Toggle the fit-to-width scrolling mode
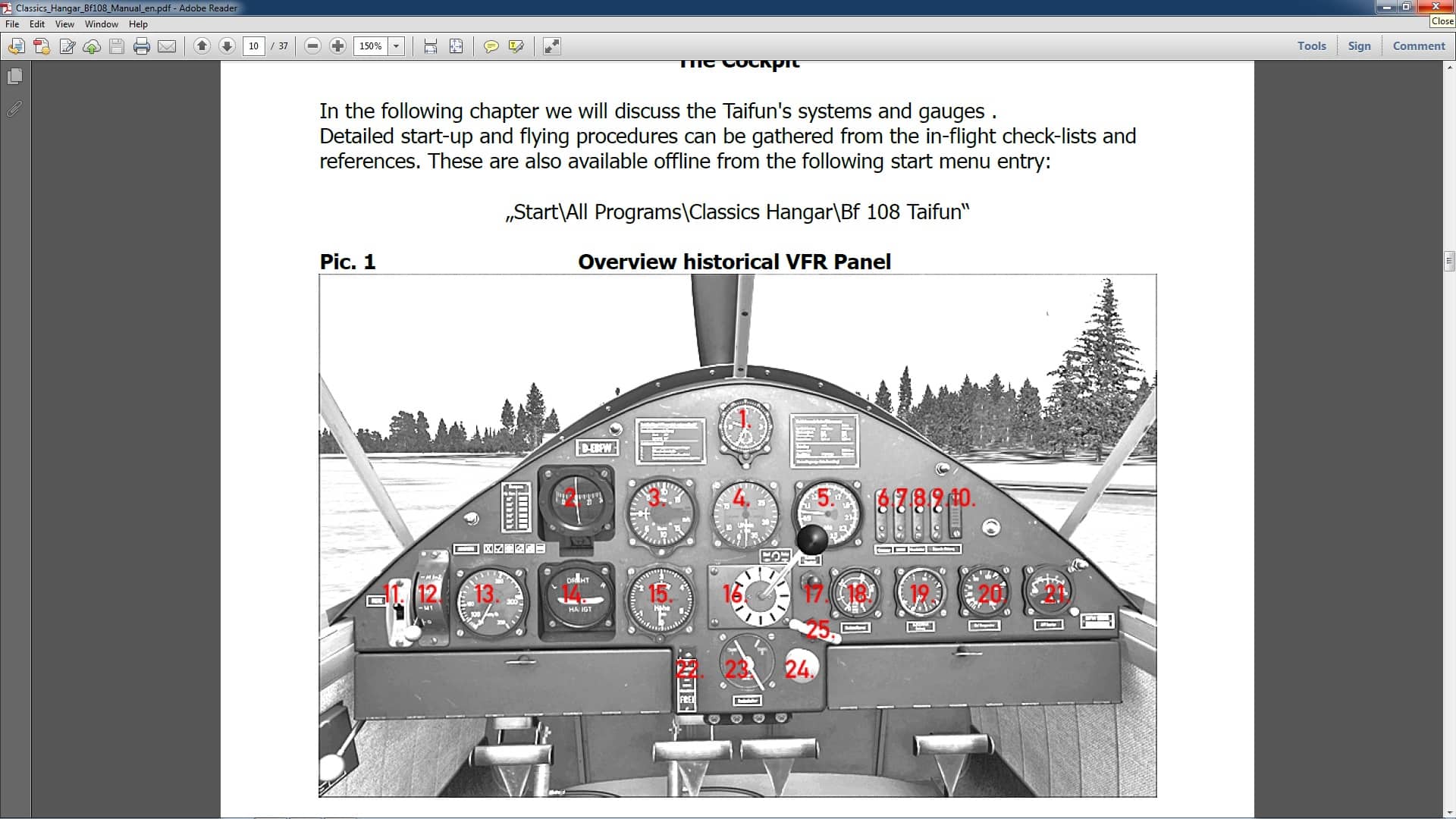The width and height of the screenshot is (1456, 819). click(431, 46)
